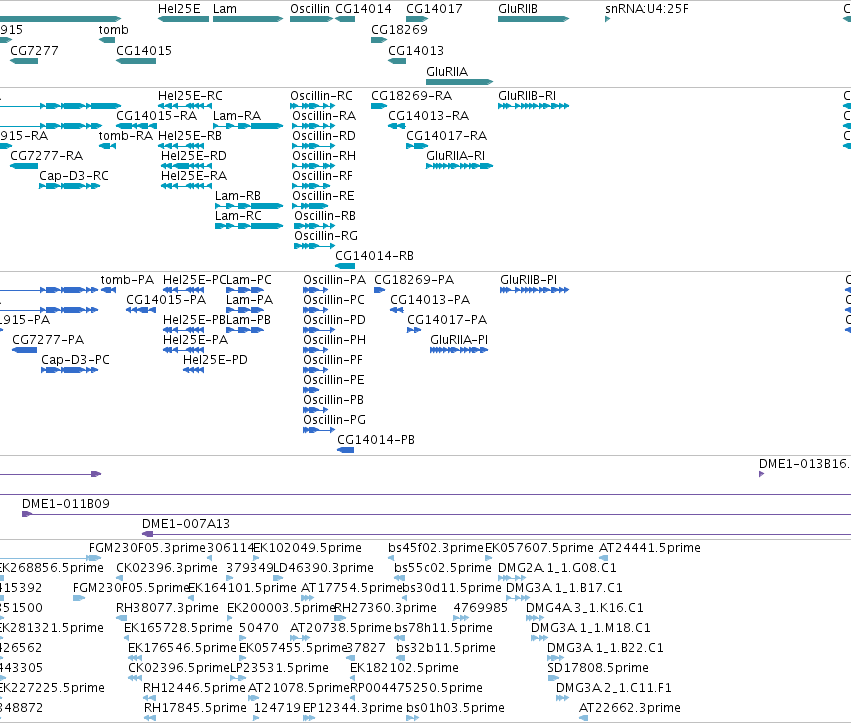Viewport: 851px width, 723px height.
Task: Select the RH38077.3prime EST feature
Action: [x=122, y=618]
